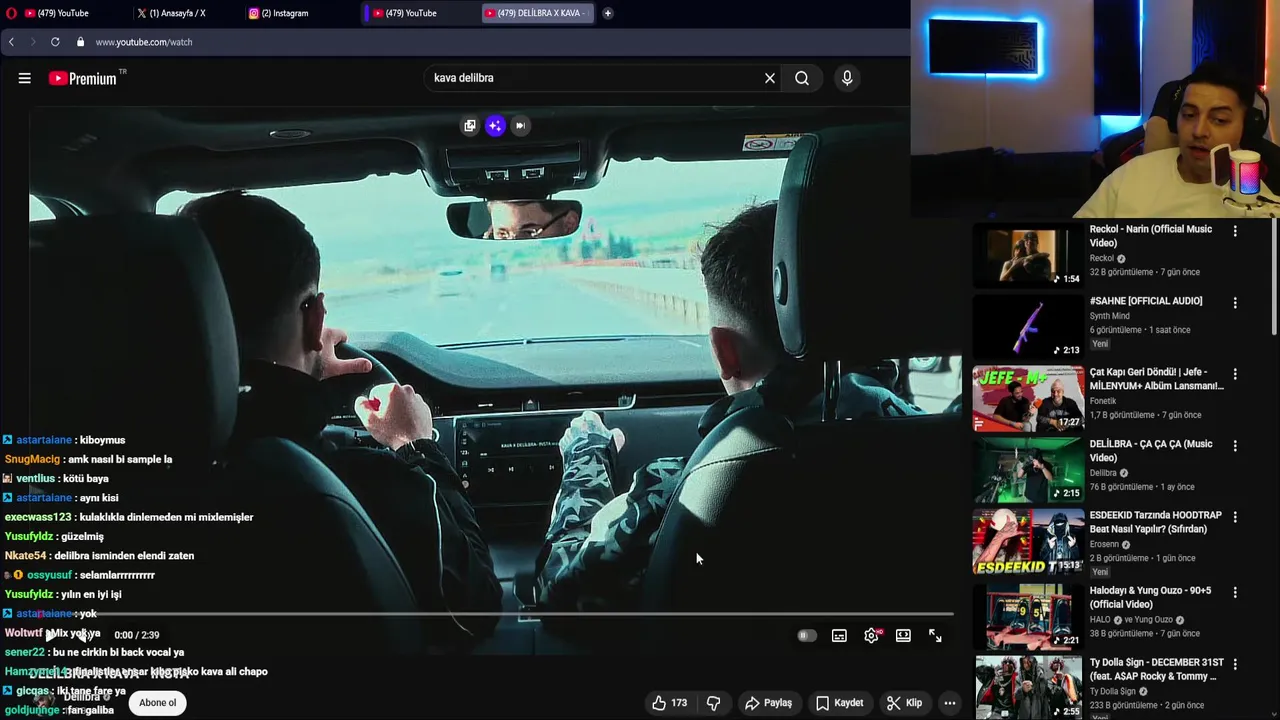The width and height of the screenshot is (1280, 720).
Task: Open options for the ÇA ÇA ÇA video
Action: [1235, 446]
